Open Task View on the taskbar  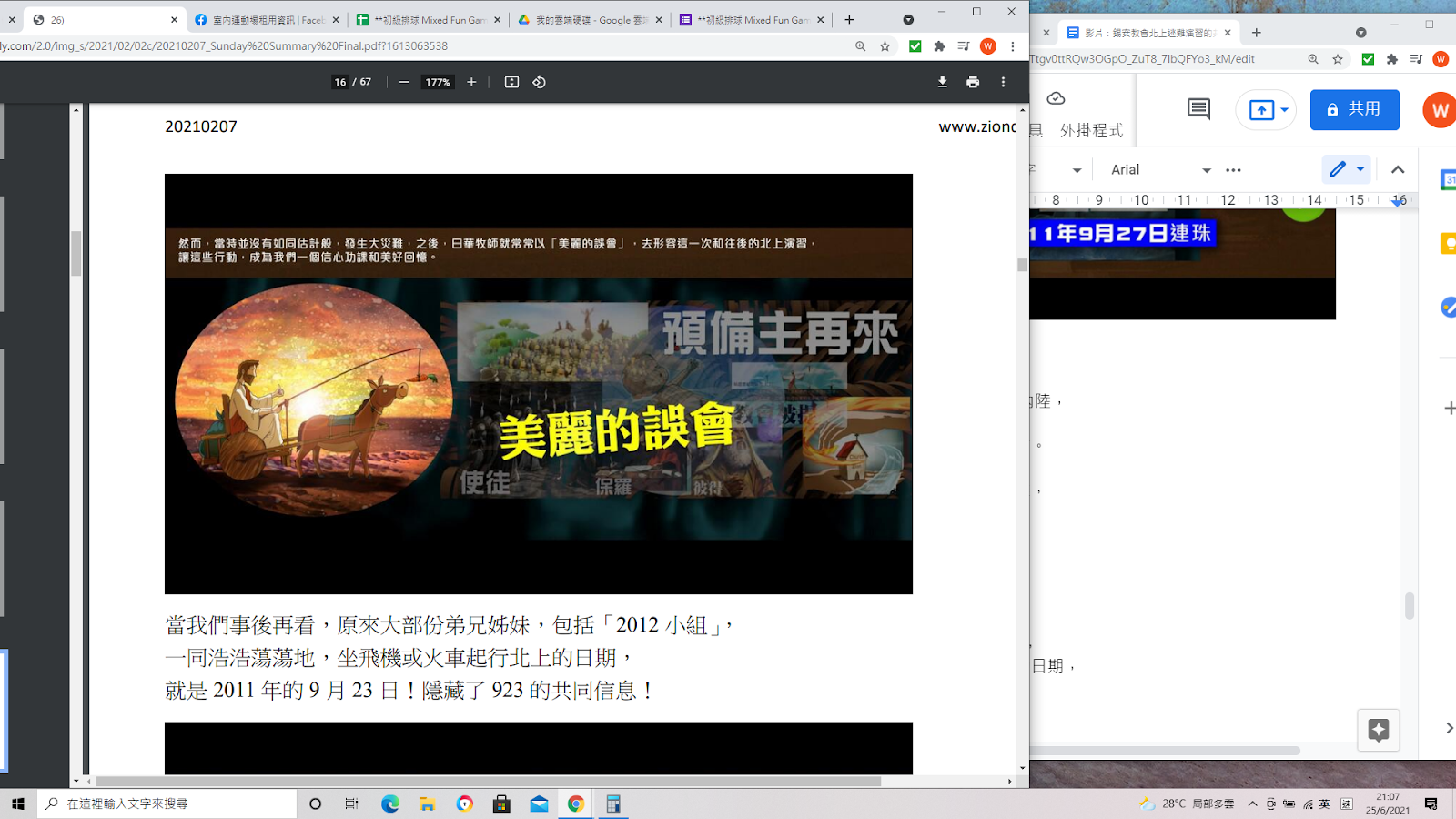click(351, 804)
